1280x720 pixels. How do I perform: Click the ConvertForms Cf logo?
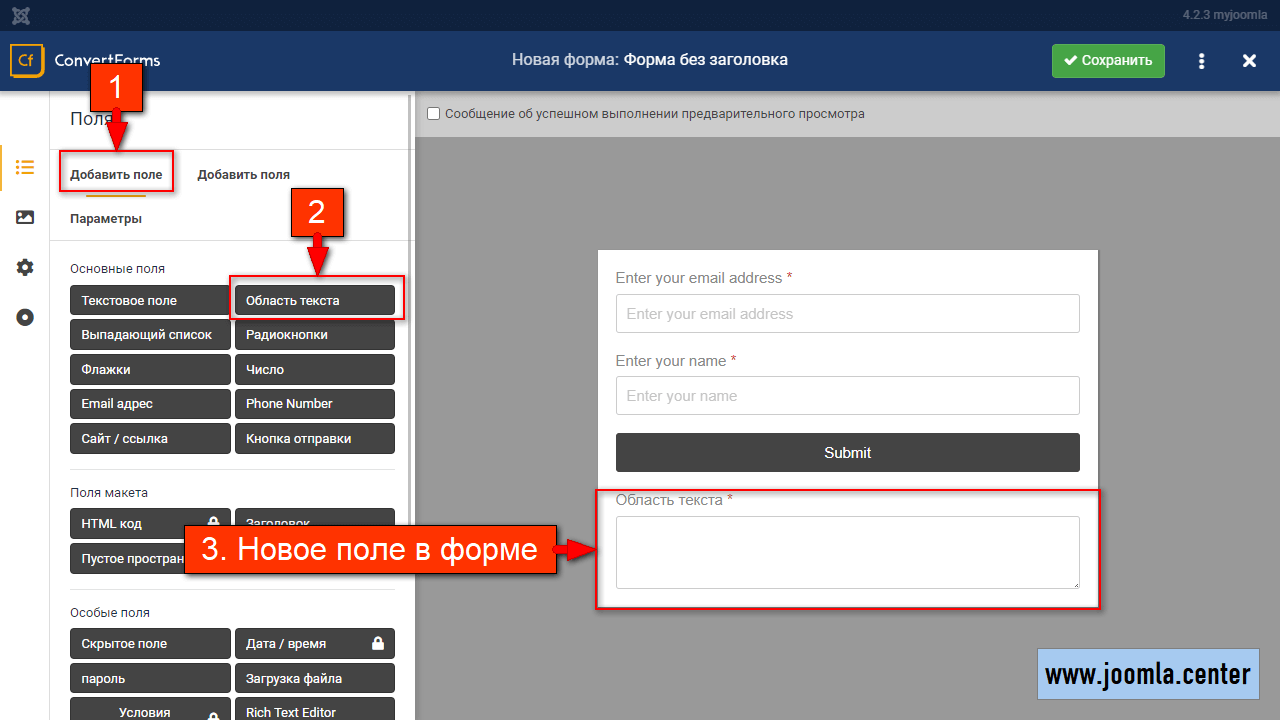tap(26, 60)
